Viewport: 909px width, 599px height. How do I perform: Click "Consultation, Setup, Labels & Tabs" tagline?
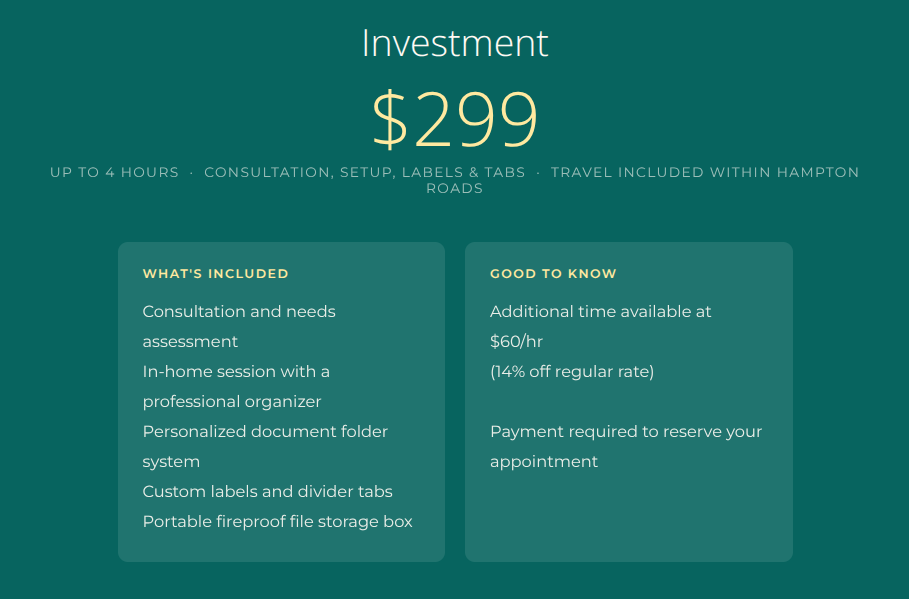[x=364, y=172]
